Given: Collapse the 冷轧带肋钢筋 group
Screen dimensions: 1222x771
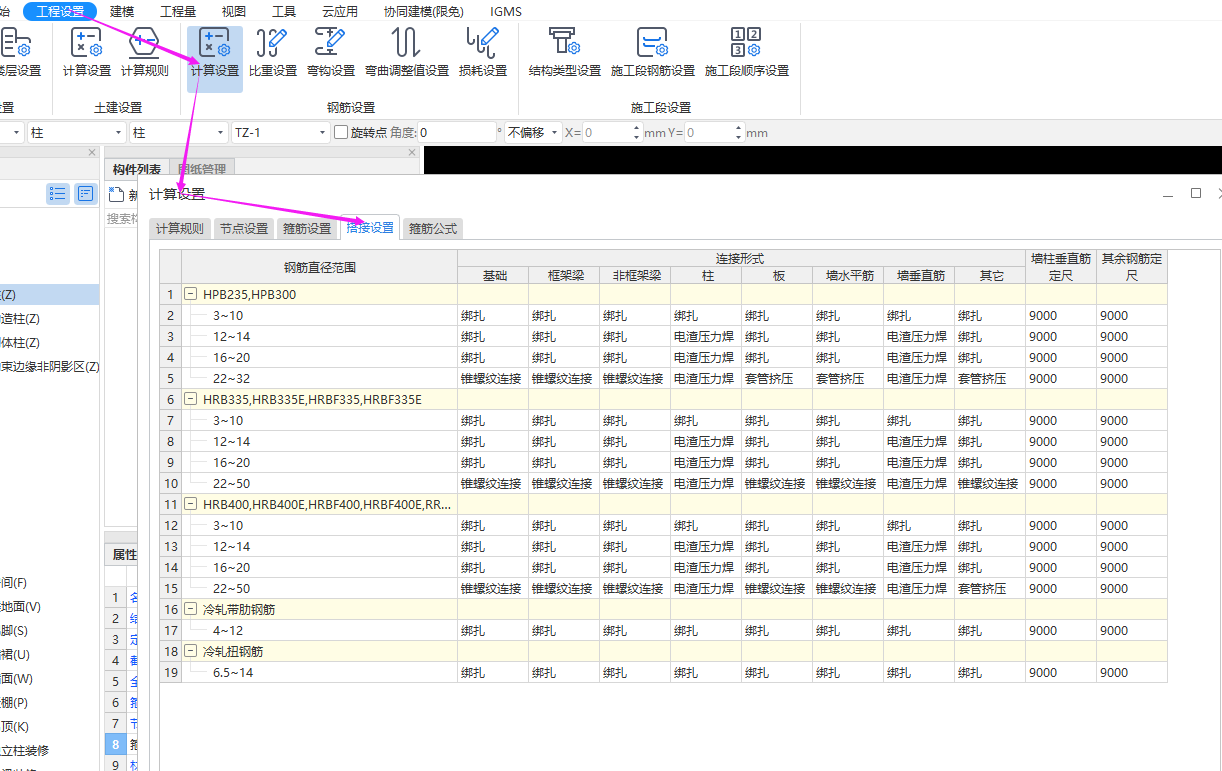Looking at the screenshot, I should pos(190,609).
